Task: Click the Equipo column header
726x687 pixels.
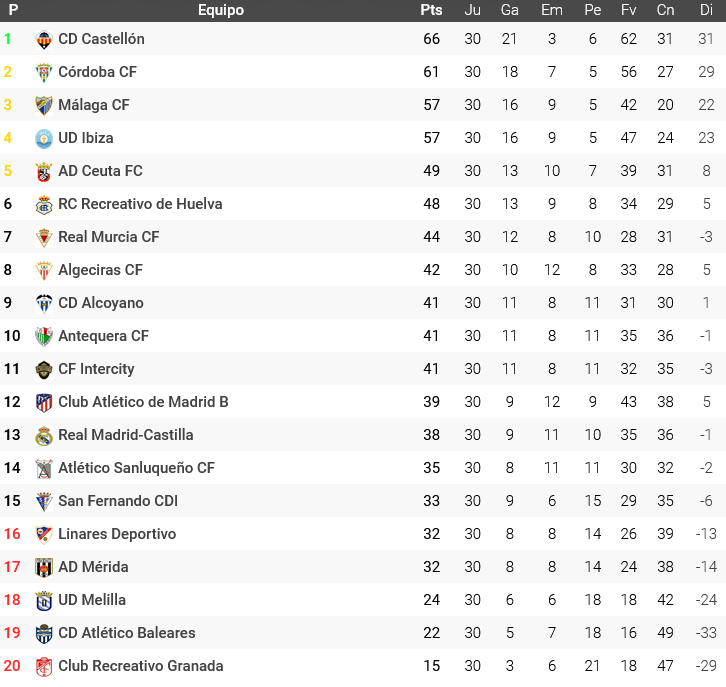Action: click(221, 10)
